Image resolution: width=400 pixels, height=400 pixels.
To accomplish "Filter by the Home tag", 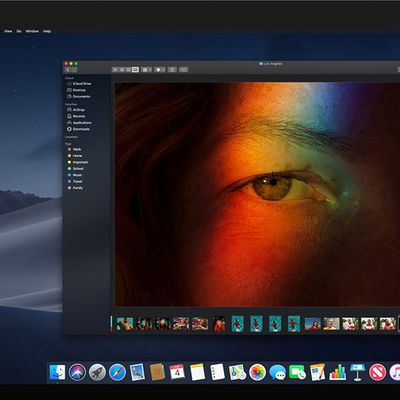I will point(75,156).
